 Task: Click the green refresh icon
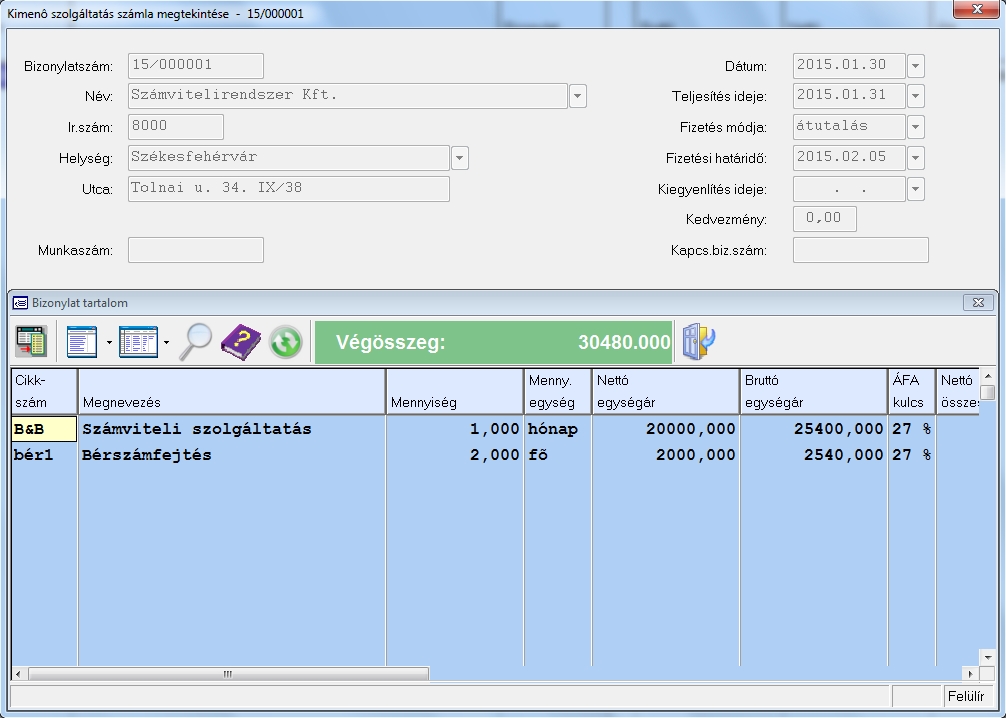285,342
